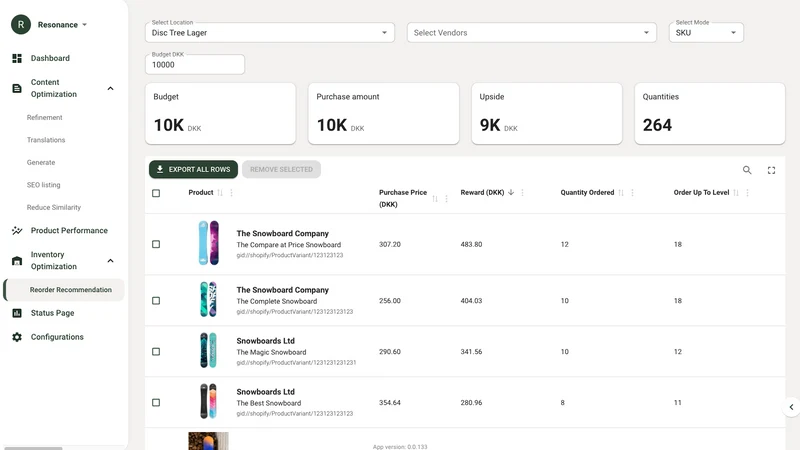Open Reward (DKK) column options menu
Screen dimensions: 800x450
522,192
